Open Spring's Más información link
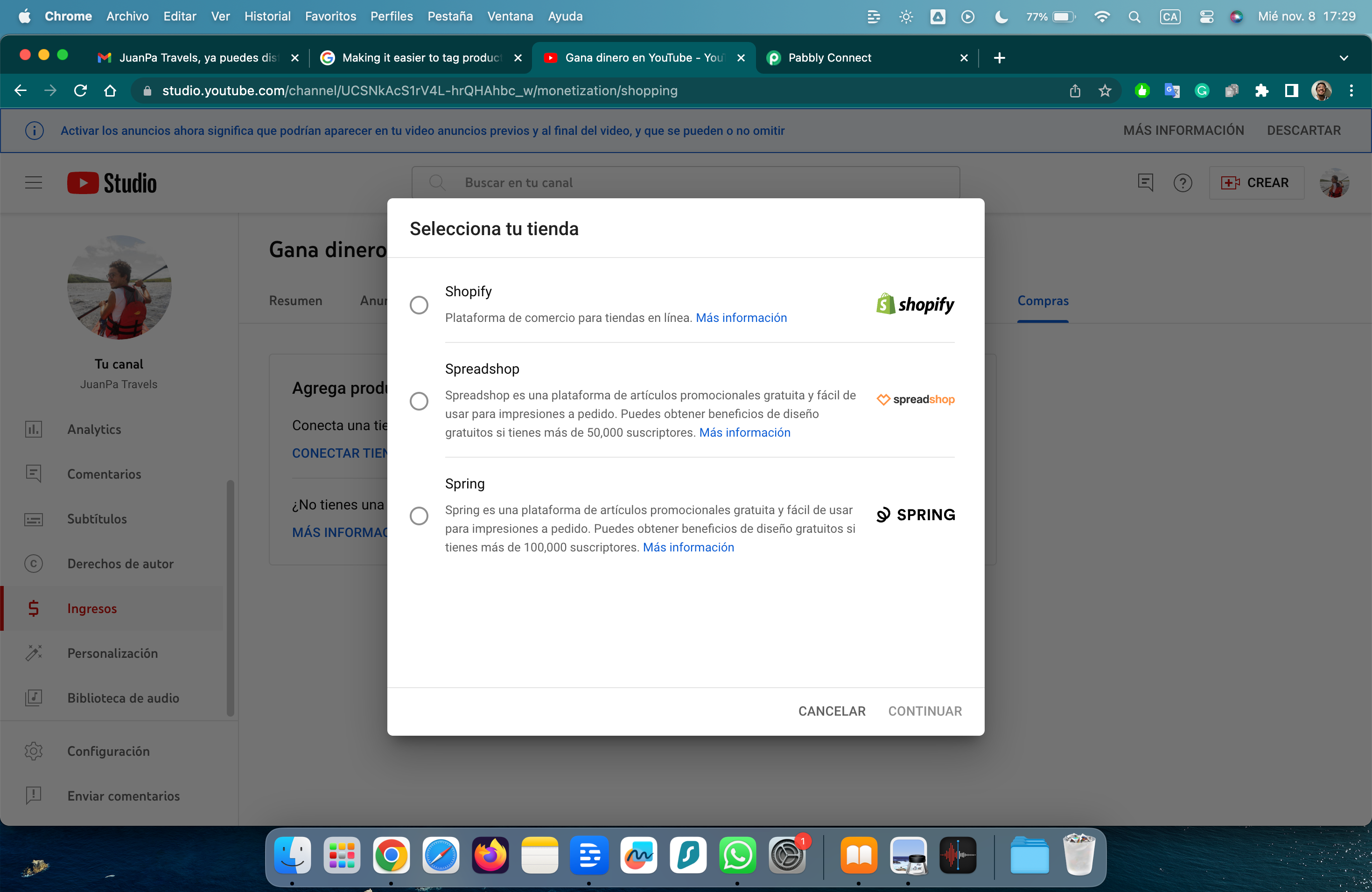The height and width of the screenshot is (892, 1372). point(688,547)
